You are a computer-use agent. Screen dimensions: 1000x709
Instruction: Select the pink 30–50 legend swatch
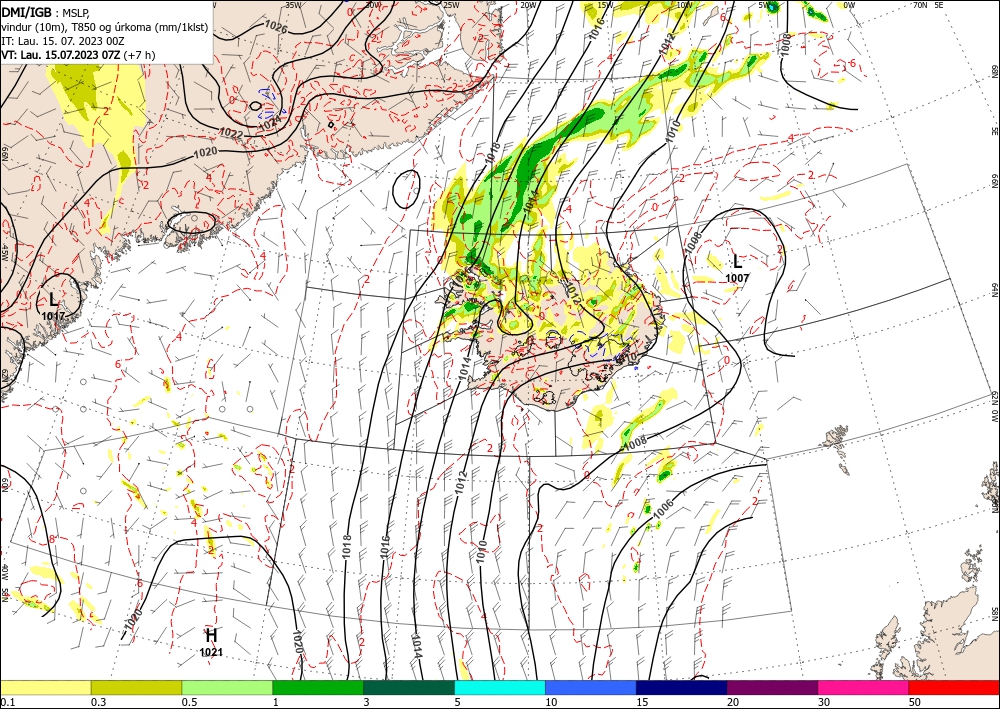[x=864, y=687]
